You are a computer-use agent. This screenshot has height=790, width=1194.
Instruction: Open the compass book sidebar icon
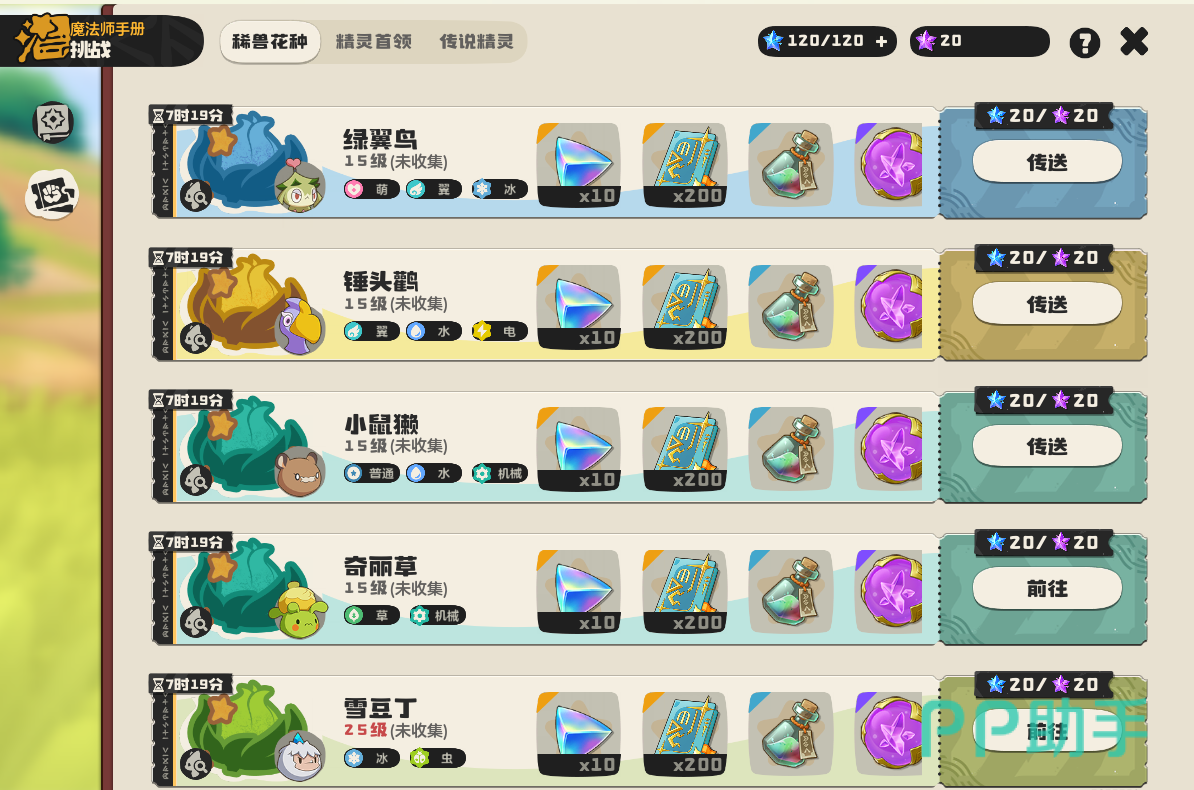click(53, 122)
